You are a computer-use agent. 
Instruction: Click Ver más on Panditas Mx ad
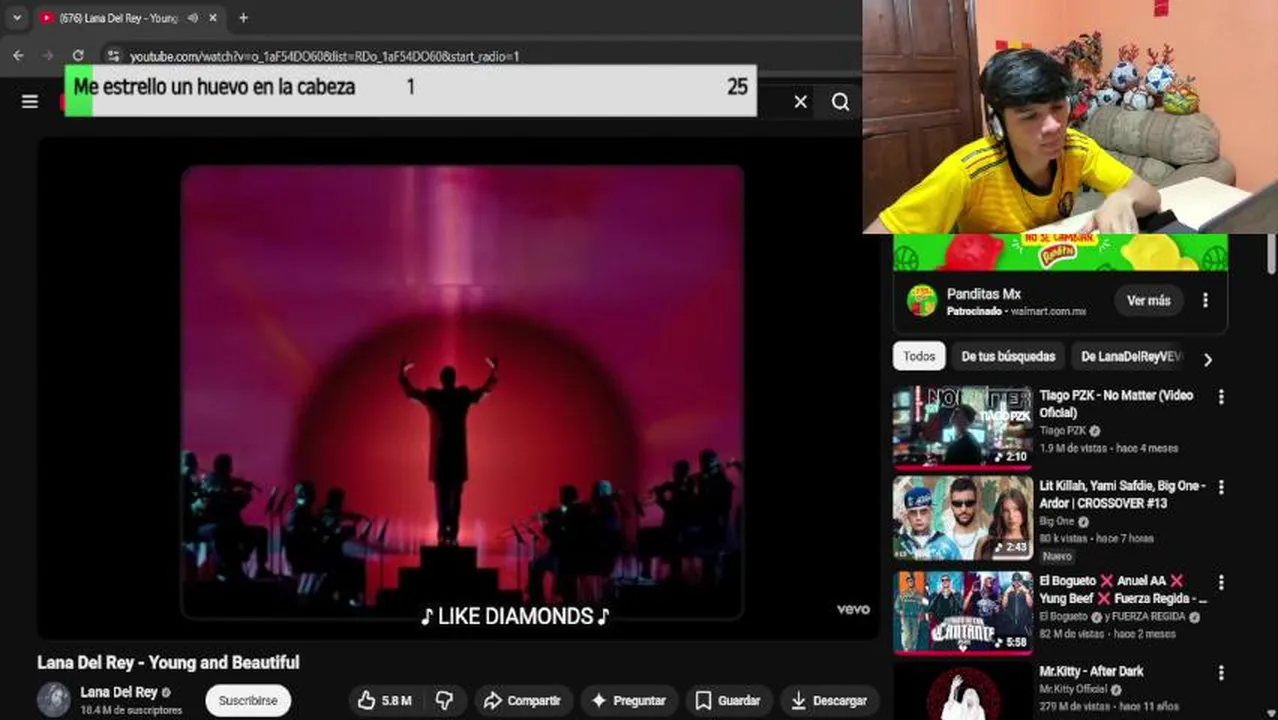click(1148, 300)
